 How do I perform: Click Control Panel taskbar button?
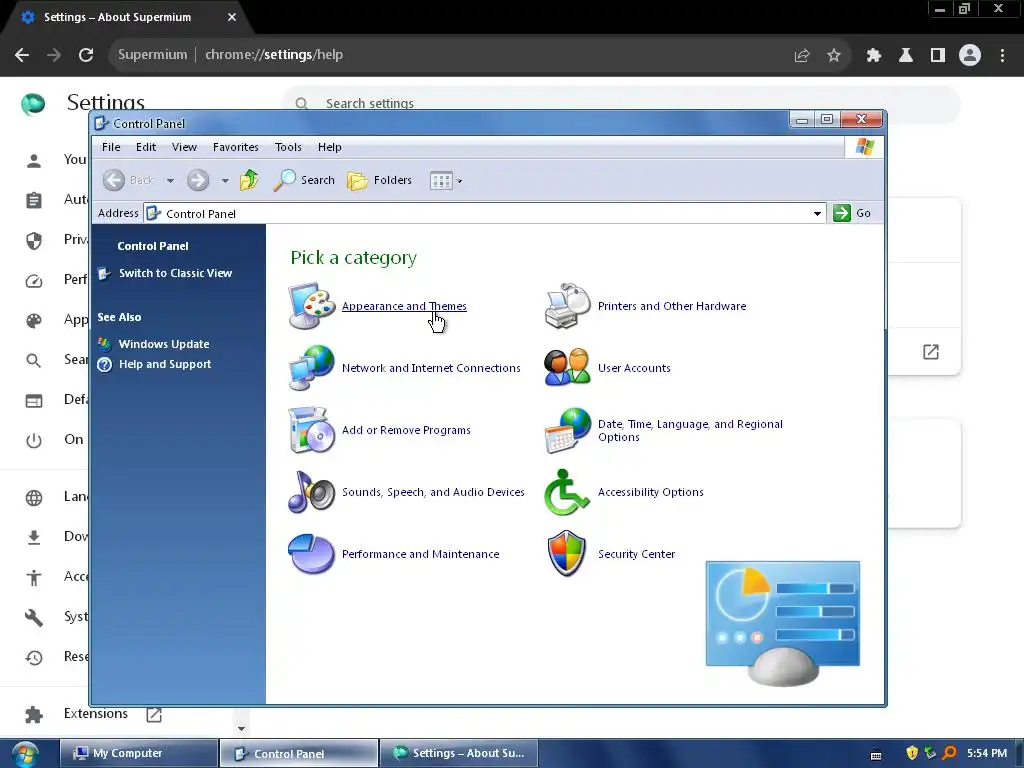tap(299, 754)
